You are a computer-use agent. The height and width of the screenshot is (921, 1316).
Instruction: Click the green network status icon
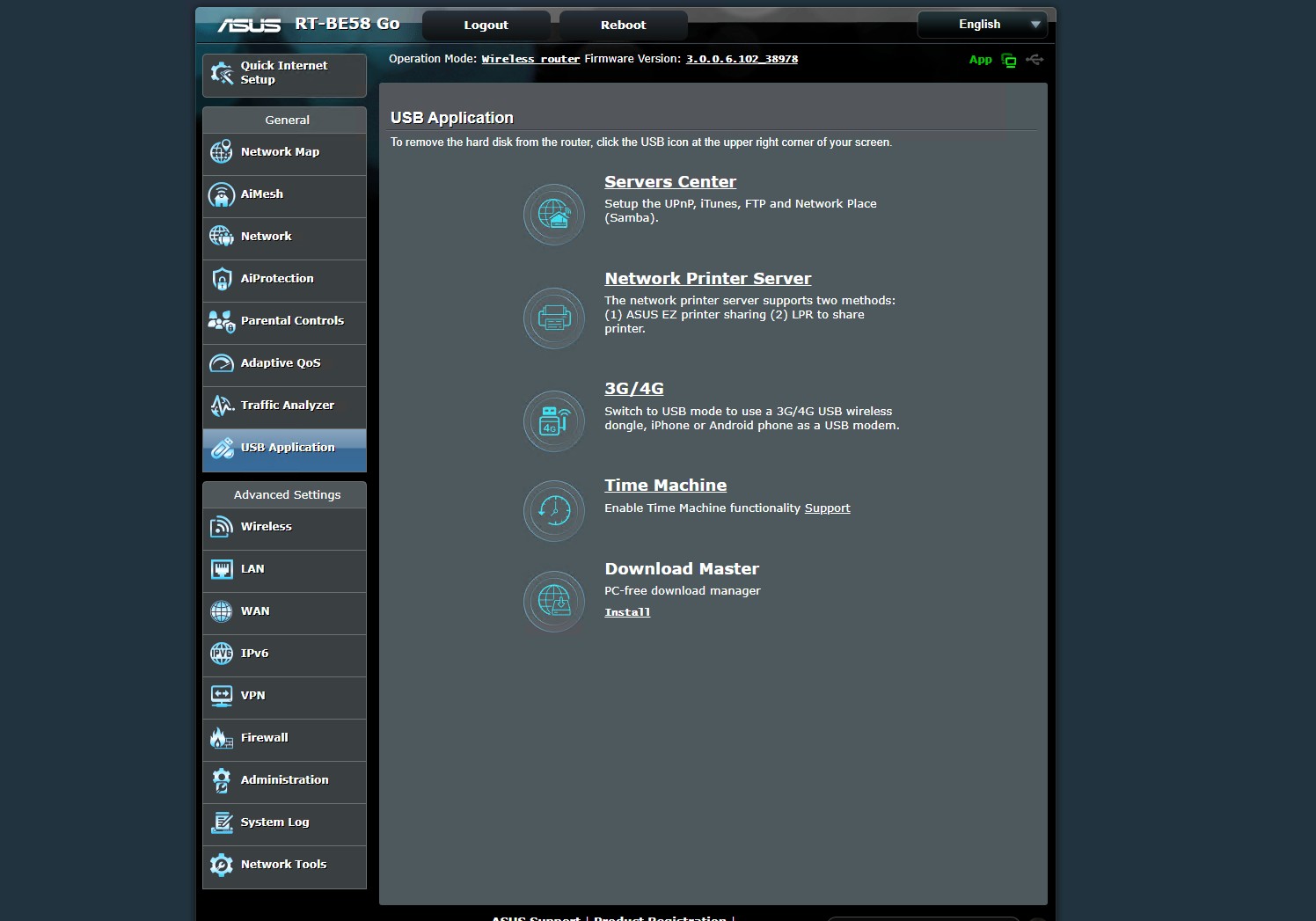point(1009,60)
